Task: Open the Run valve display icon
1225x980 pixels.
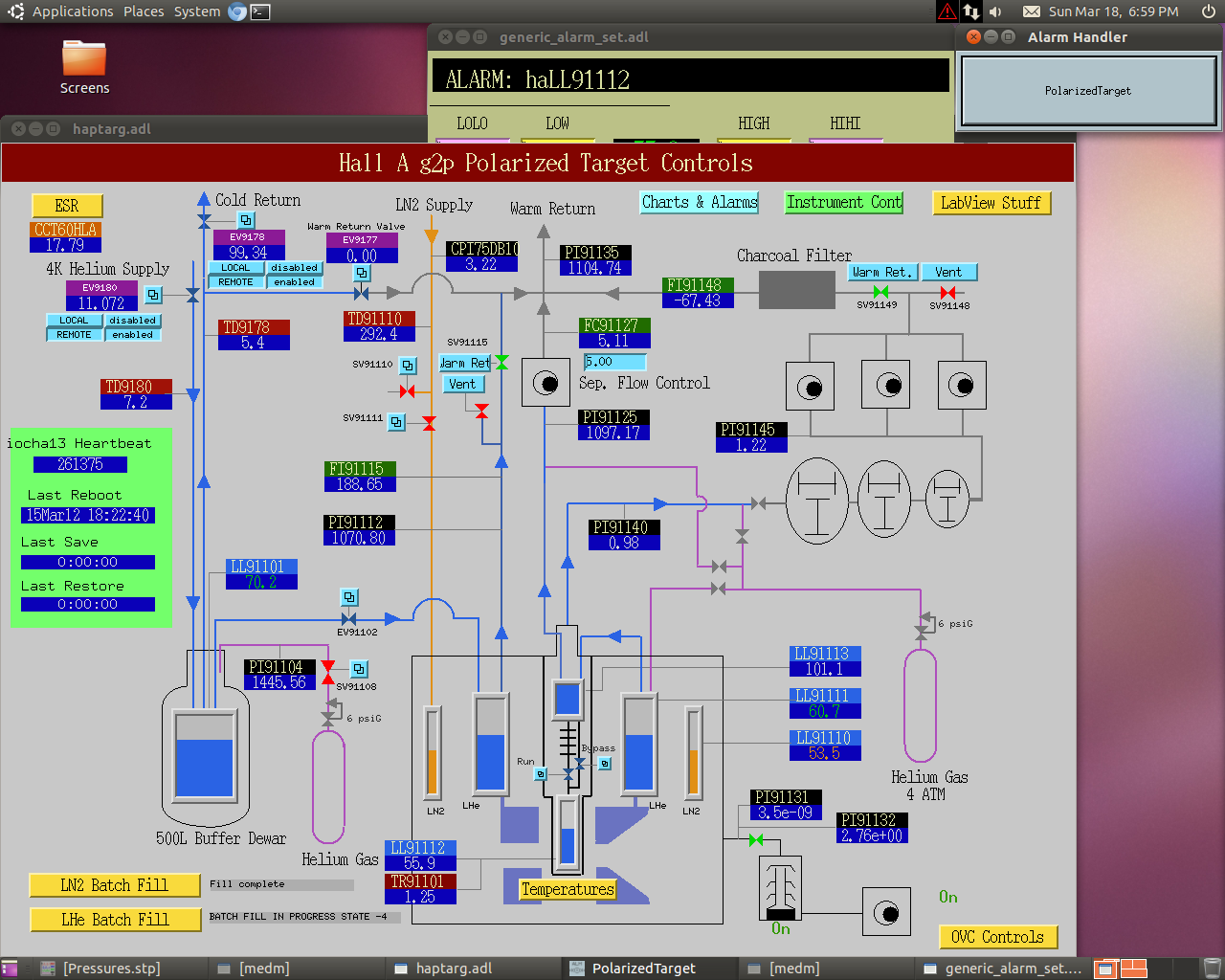Action: 541,773
